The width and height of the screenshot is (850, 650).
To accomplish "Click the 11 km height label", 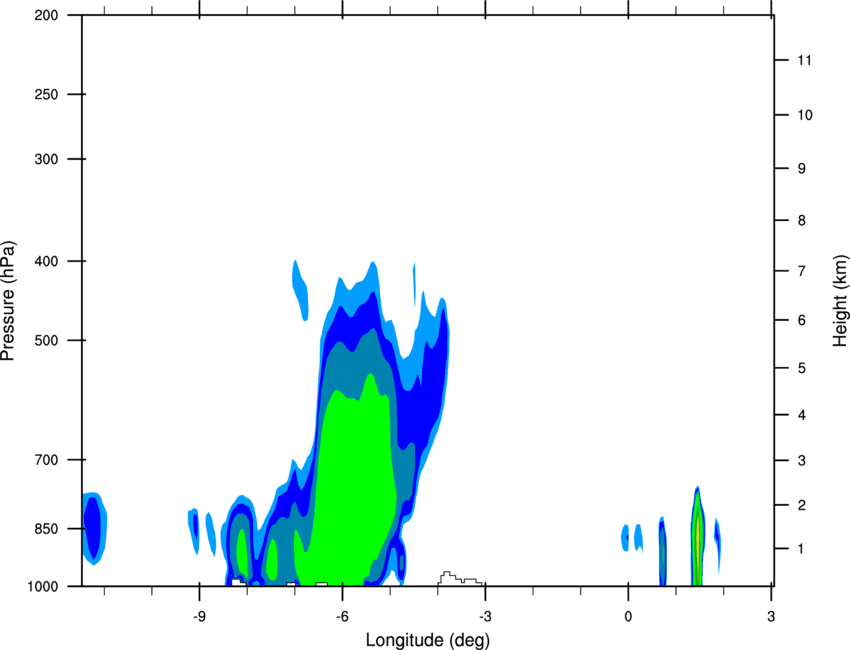I will click(x=805, y=60).
